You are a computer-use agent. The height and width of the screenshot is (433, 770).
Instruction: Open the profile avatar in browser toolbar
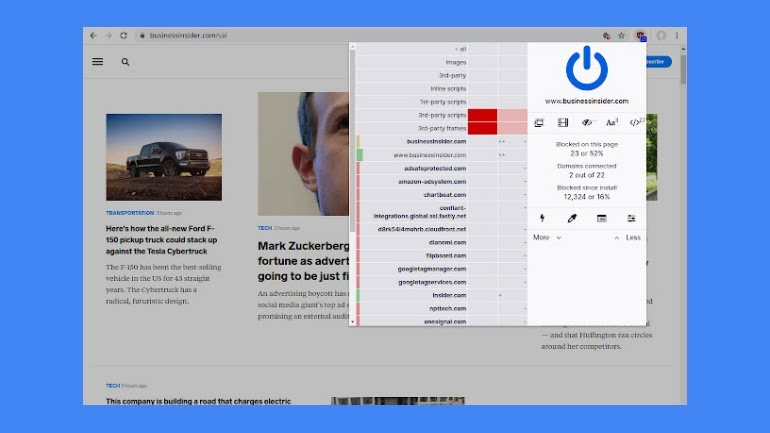point(661,35)
